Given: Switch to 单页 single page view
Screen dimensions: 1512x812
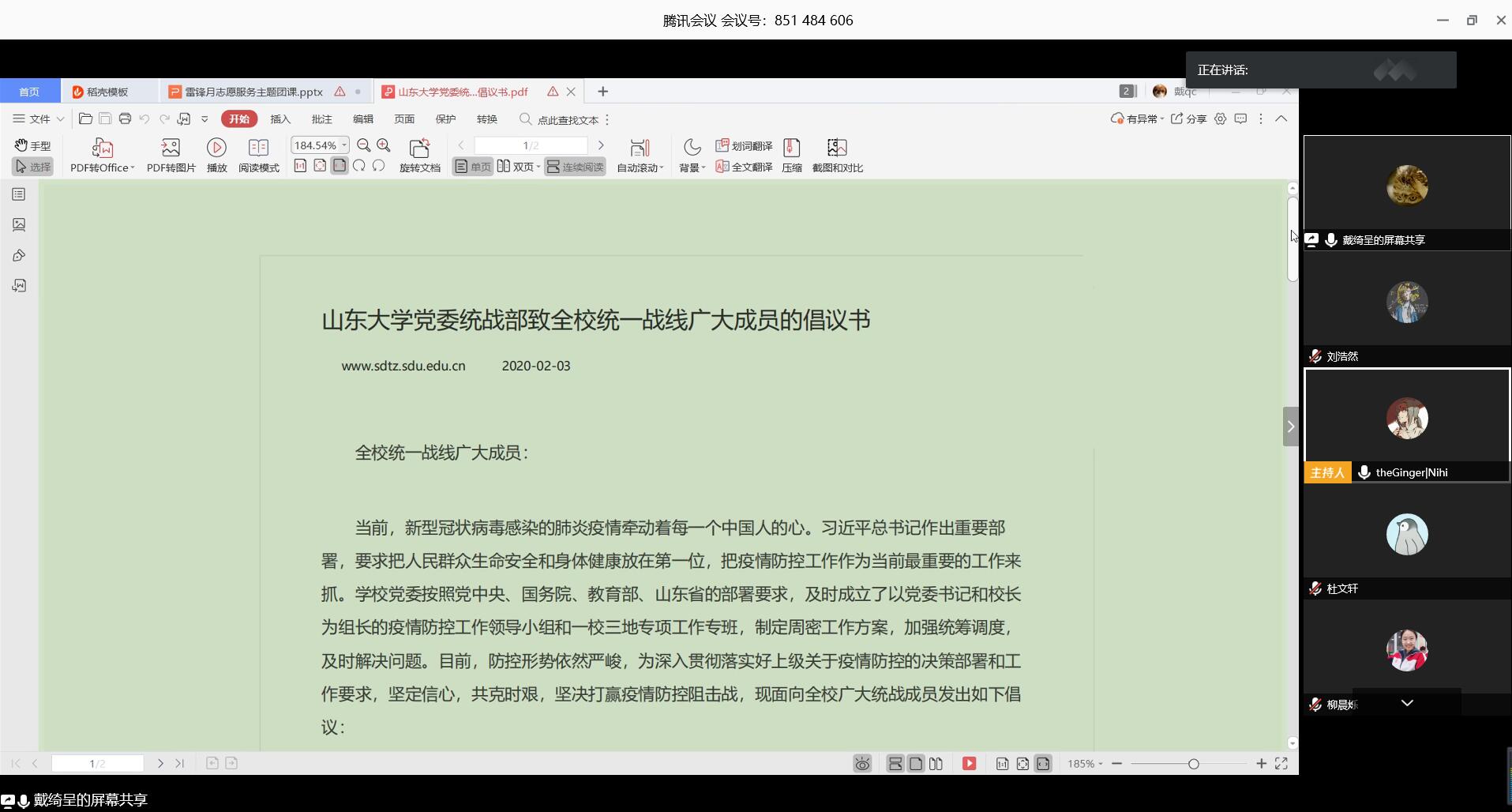Looking at the screenshot, I should coord(473,167).
